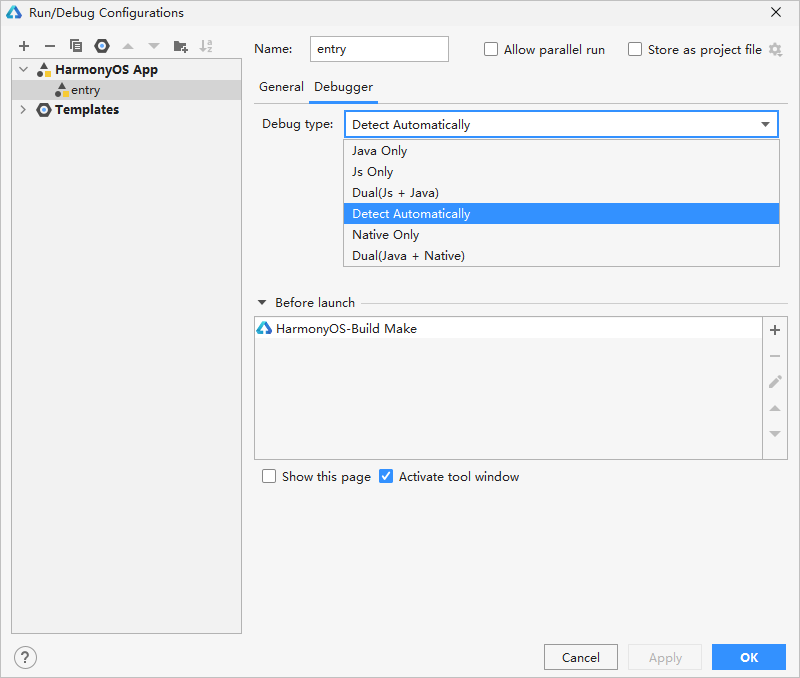Viewport: 800px width, 678px height.
Task: Collapse the Debug type dropdown arrow
Action: click(766, 125)
